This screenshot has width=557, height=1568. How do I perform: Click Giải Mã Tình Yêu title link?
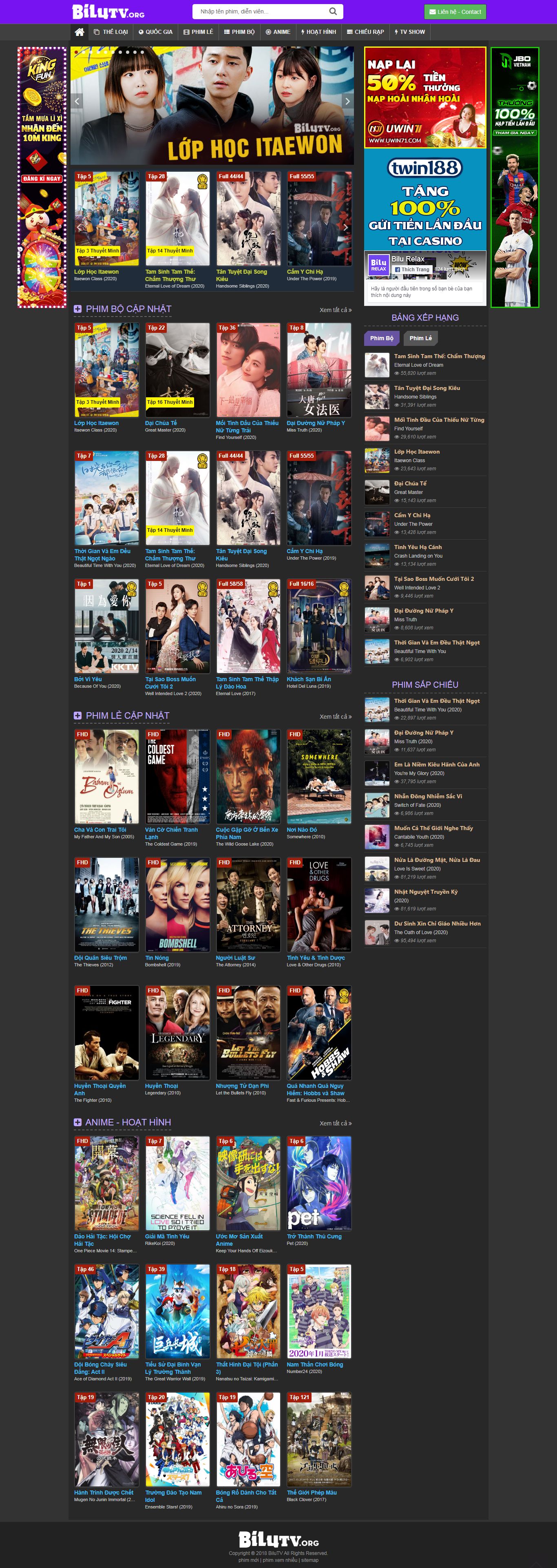[x=168, y=1236]
